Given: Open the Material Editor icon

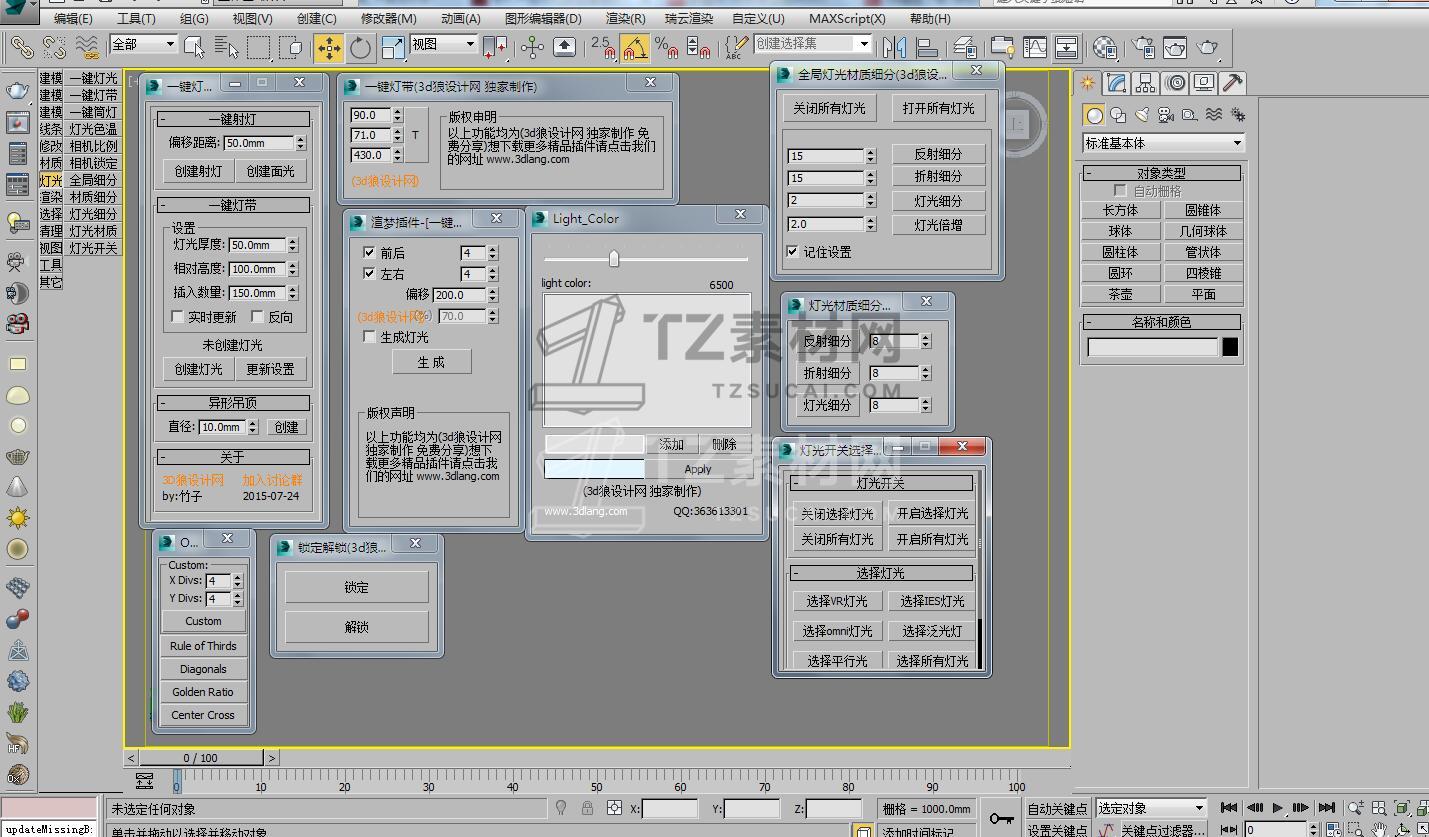Looking at the screenshot, I should (1105, 47).
